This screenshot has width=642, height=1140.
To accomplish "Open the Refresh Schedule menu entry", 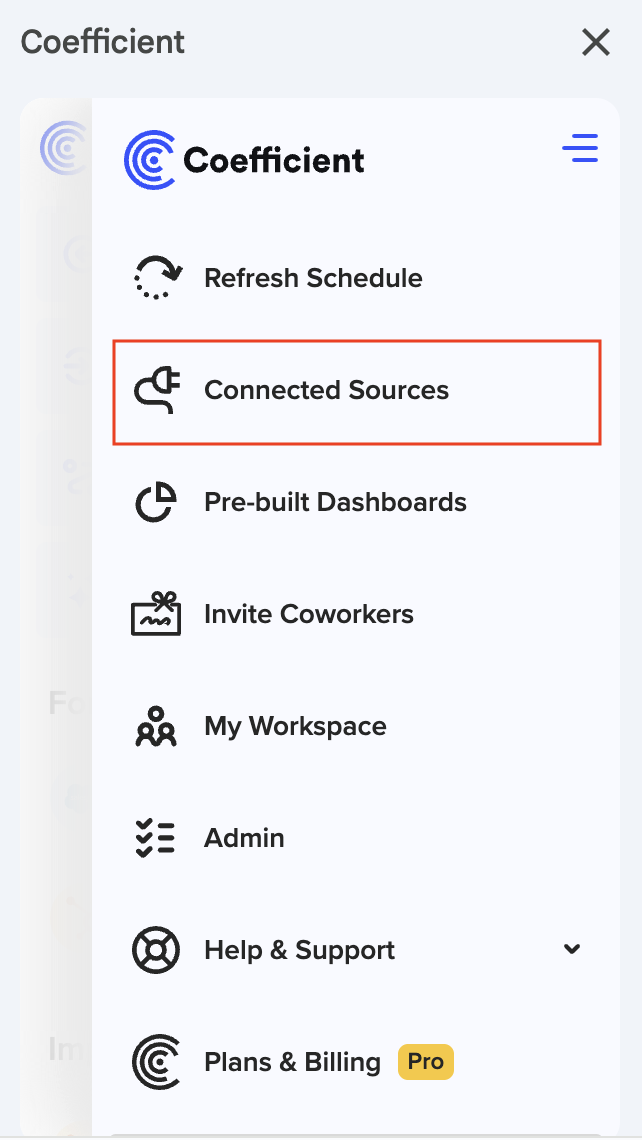I will tap(312, 278).
